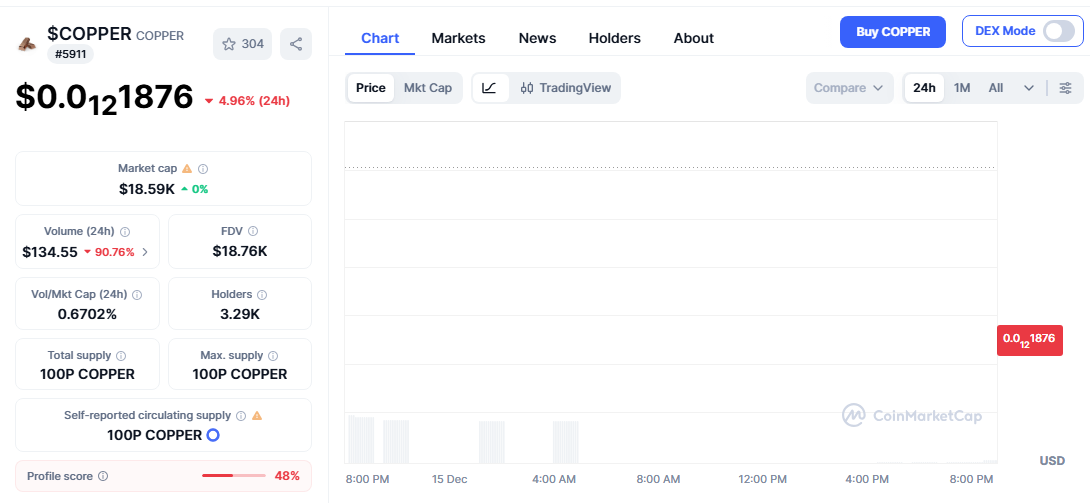This screenshot has width=1090, height=503.
Task: Open the Markets tab
Action: click(458, 38)
